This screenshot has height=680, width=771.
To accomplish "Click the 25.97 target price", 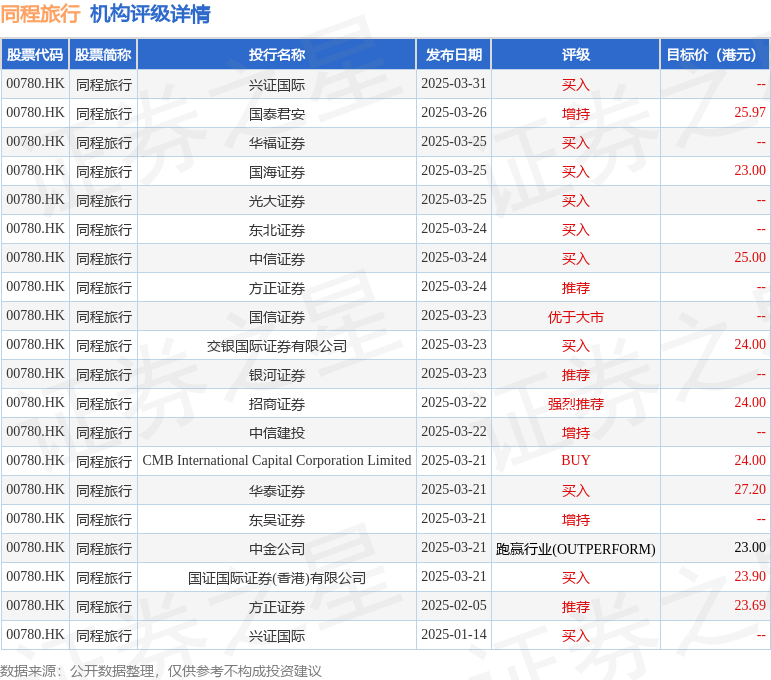I will click(750, 113).
